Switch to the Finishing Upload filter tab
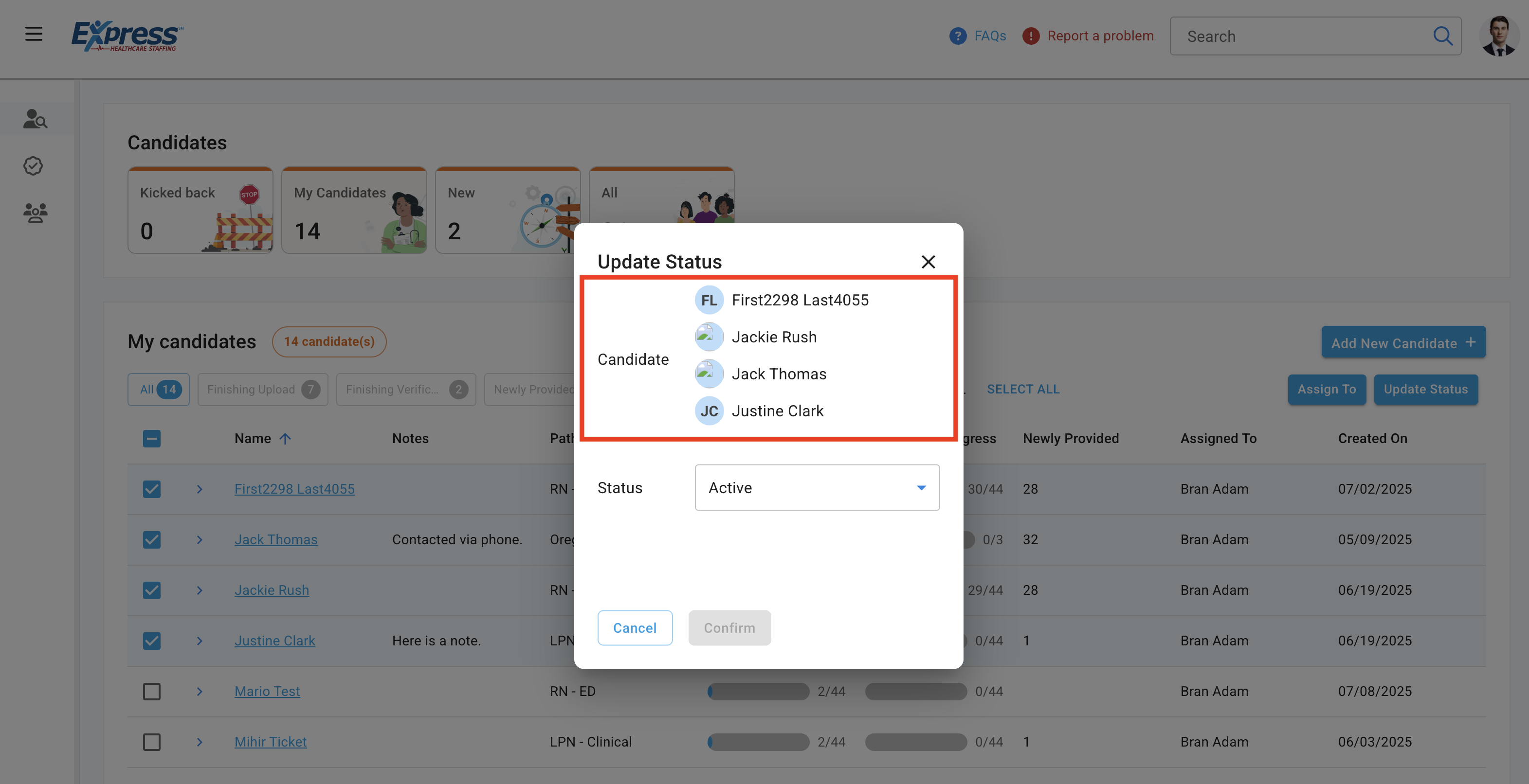Image resolution: width=1529 pixels, height=784 pixels. point(262,390)
